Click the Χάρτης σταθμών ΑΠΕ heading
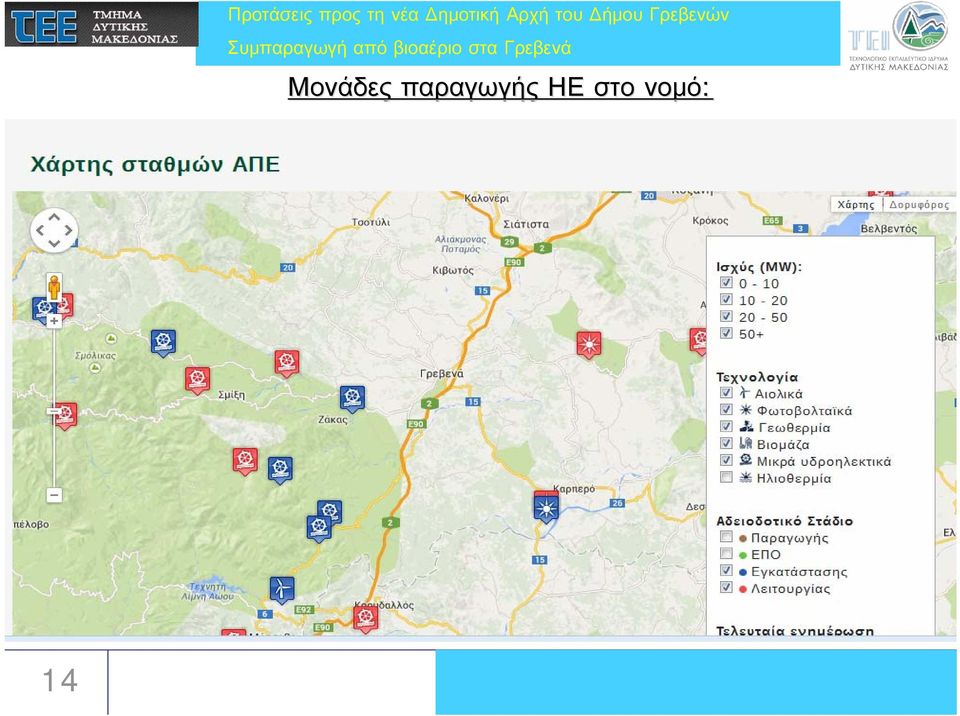 tap(155, 165)
